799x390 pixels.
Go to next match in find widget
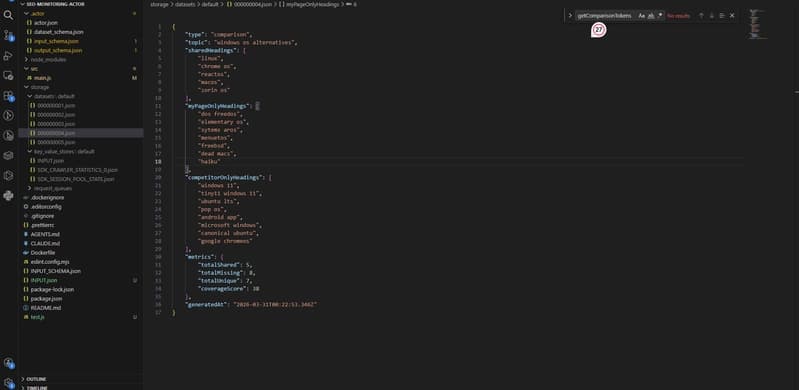pyautogui.click(x=711, y=16)
